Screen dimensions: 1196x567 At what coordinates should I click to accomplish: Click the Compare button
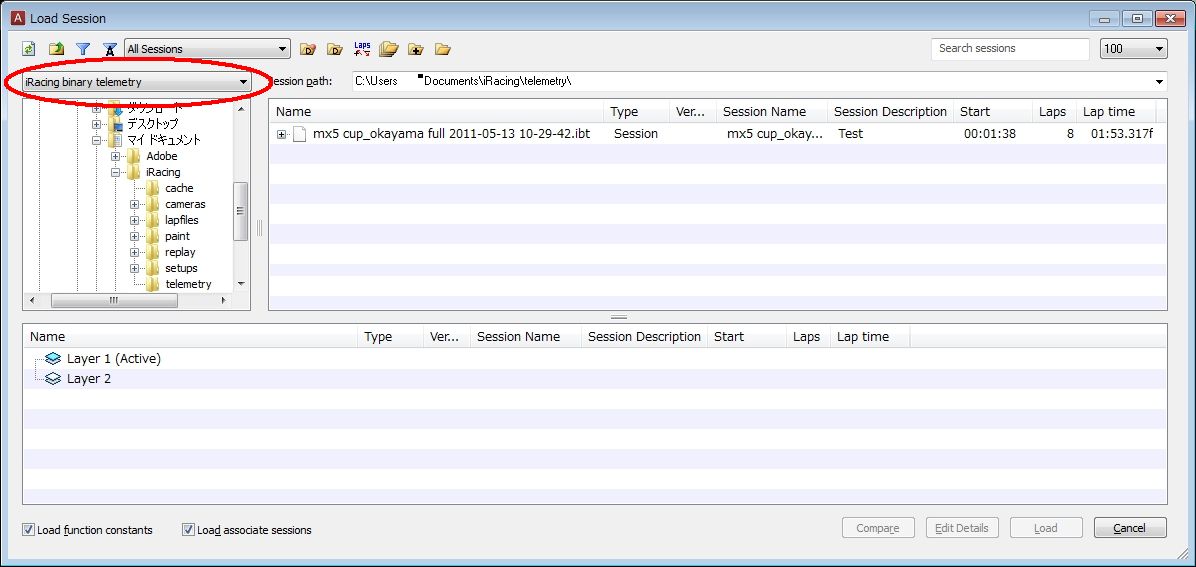tap(878, 528)
